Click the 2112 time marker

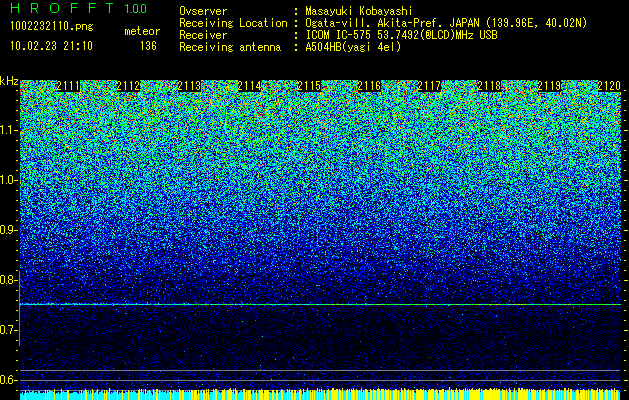128,86
